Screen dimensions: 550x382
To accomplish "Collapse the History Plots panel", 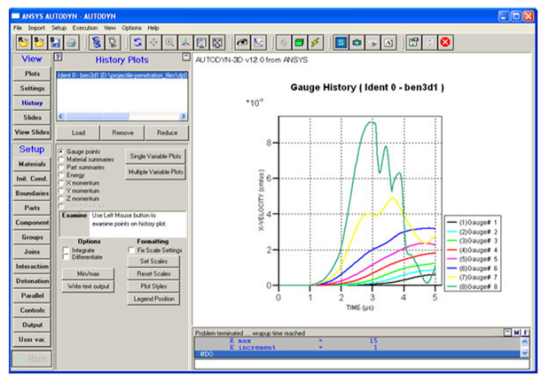I will point(186,56).
